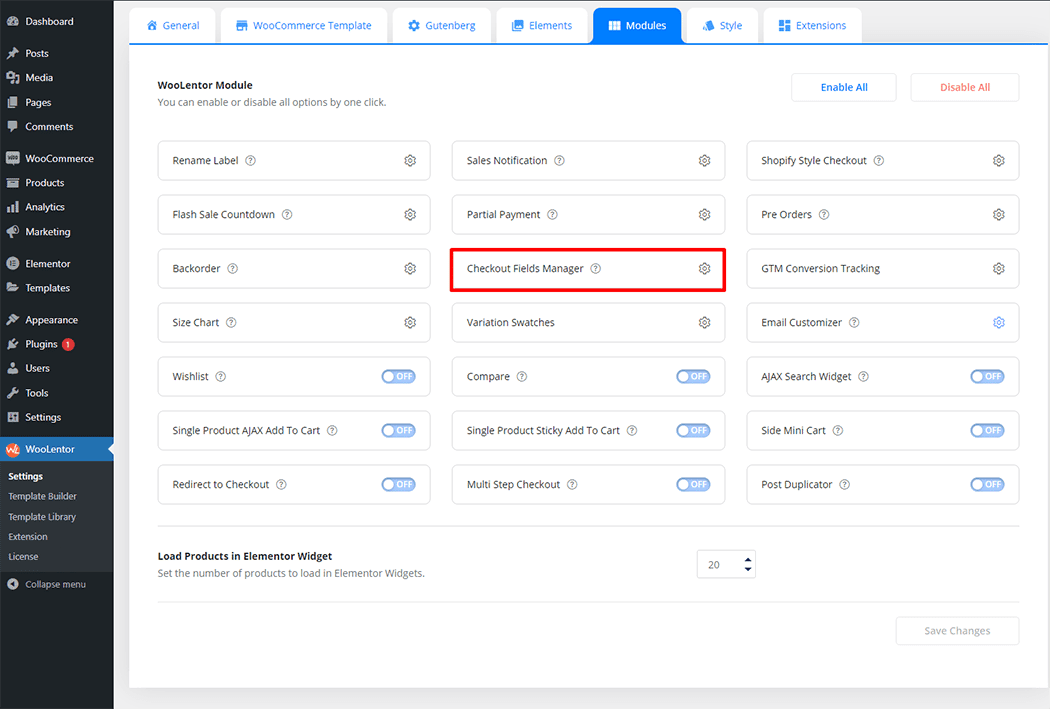Open Sales Notification settings gear
Screen dimensions: 1050x709
coord(704,161)
